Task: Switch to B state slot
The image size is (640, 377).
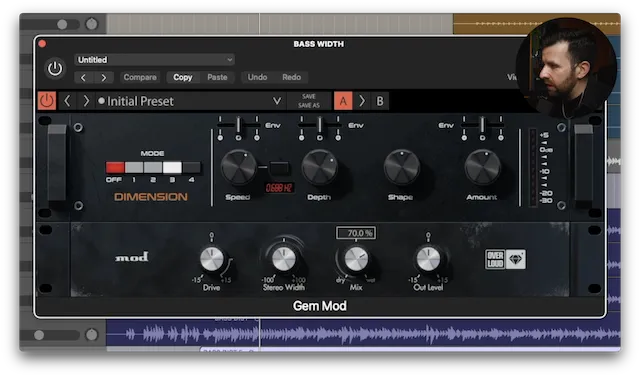Action: [380, 101]
